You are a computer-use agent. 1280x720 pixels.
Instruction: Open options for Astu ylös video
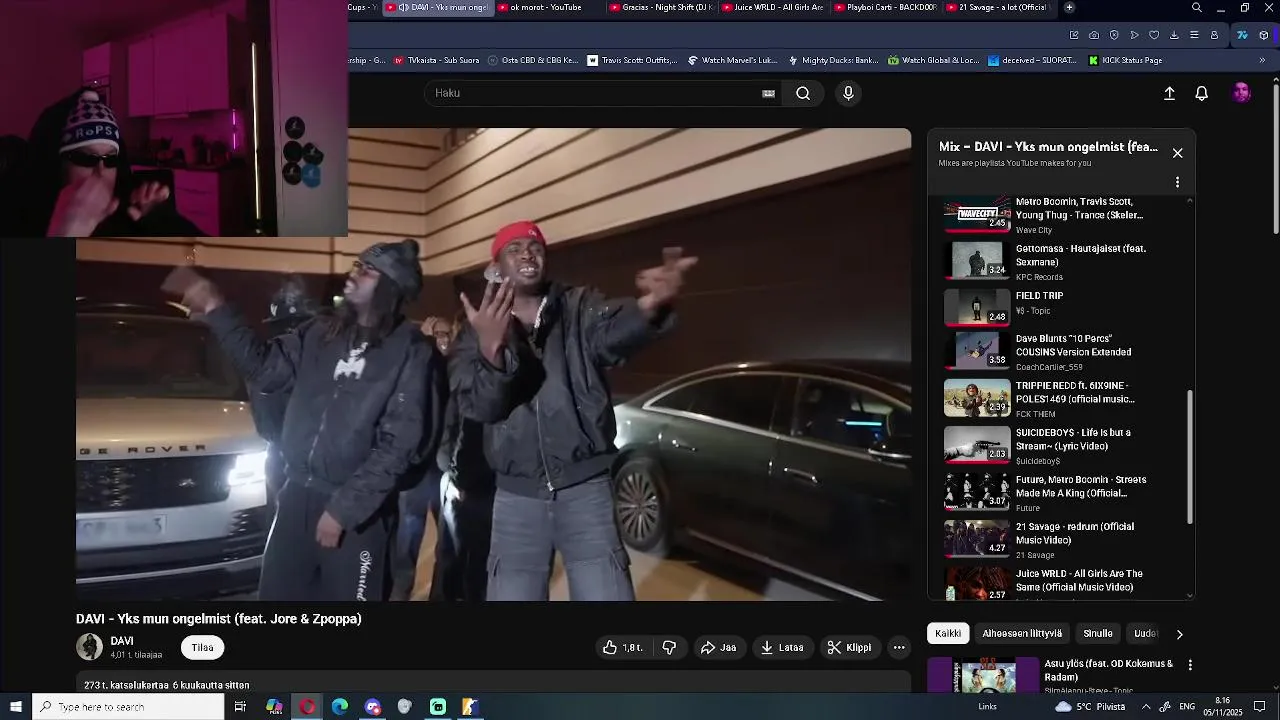(1190, 665)
